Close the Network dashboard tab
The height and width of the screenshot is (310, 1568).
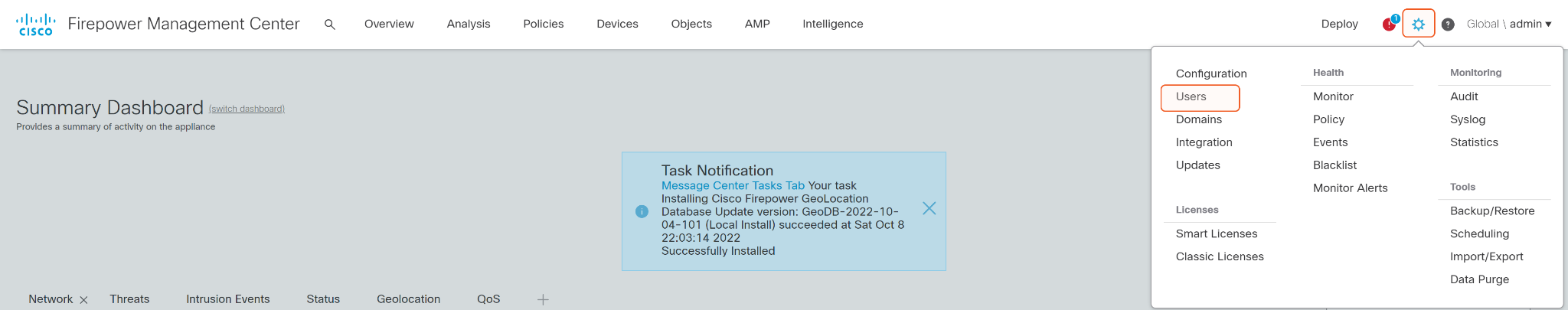[x=84, y=300]
